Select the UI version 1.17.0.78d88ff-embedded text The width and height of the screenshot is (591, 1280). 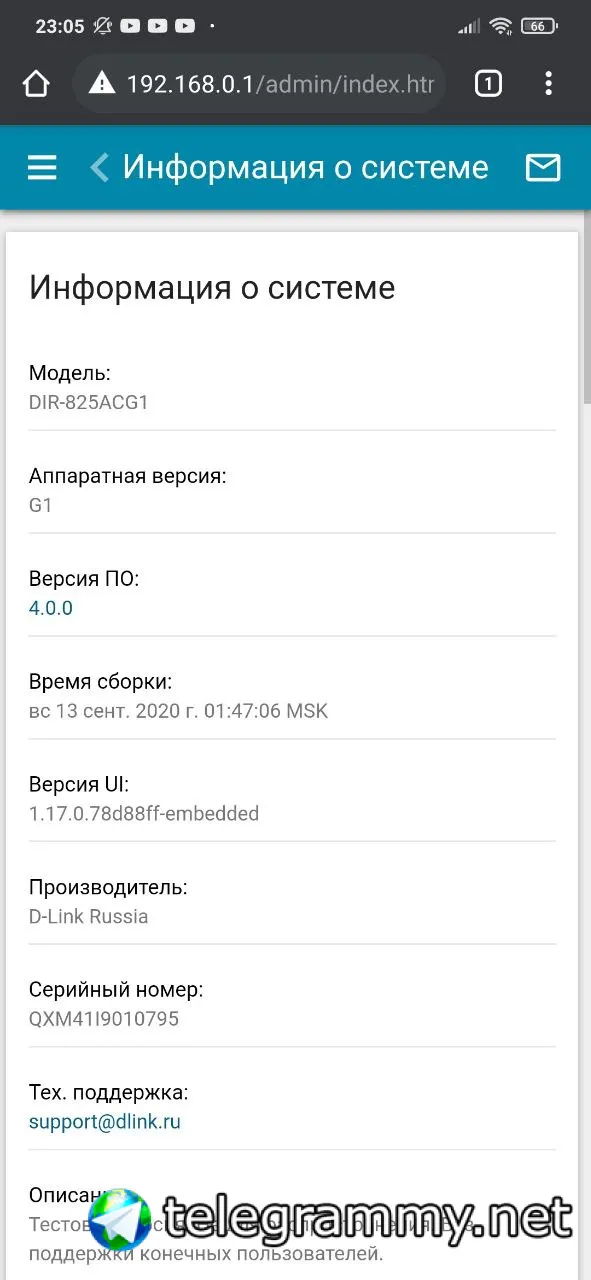tap(144, 813)
